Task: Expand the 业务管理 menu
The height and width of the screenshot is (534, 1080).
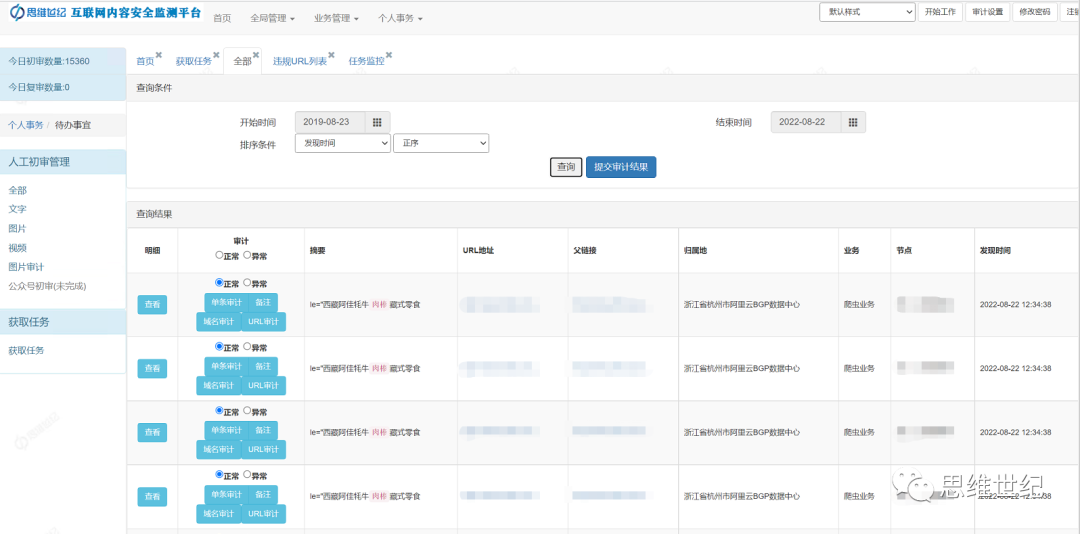Action: tap(336, 19)
